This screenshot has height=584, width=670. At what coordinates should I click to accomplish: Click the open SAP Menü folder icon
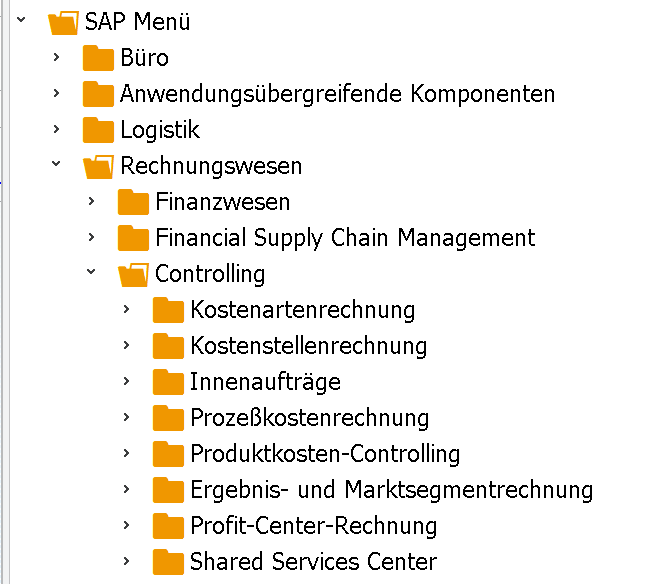(63, 23)
